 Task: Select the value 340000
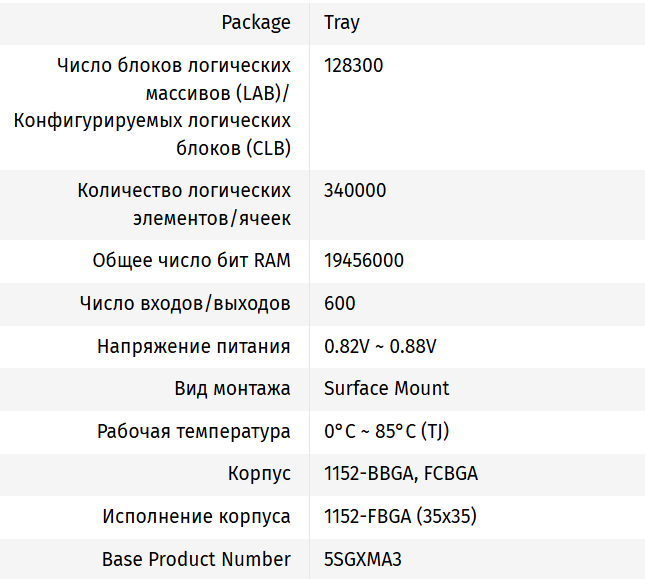[355, 191]
